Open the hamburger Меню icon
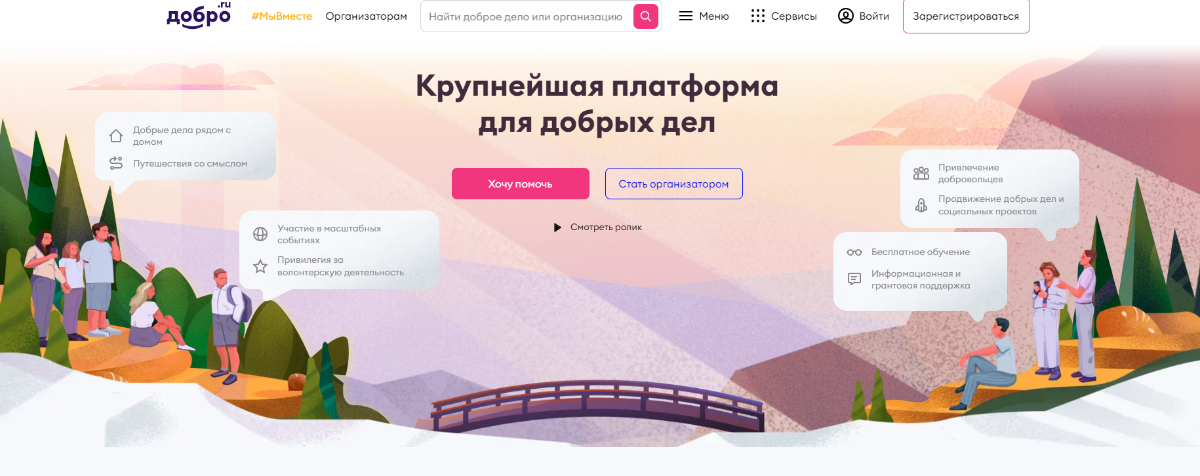 click(685, 16)
